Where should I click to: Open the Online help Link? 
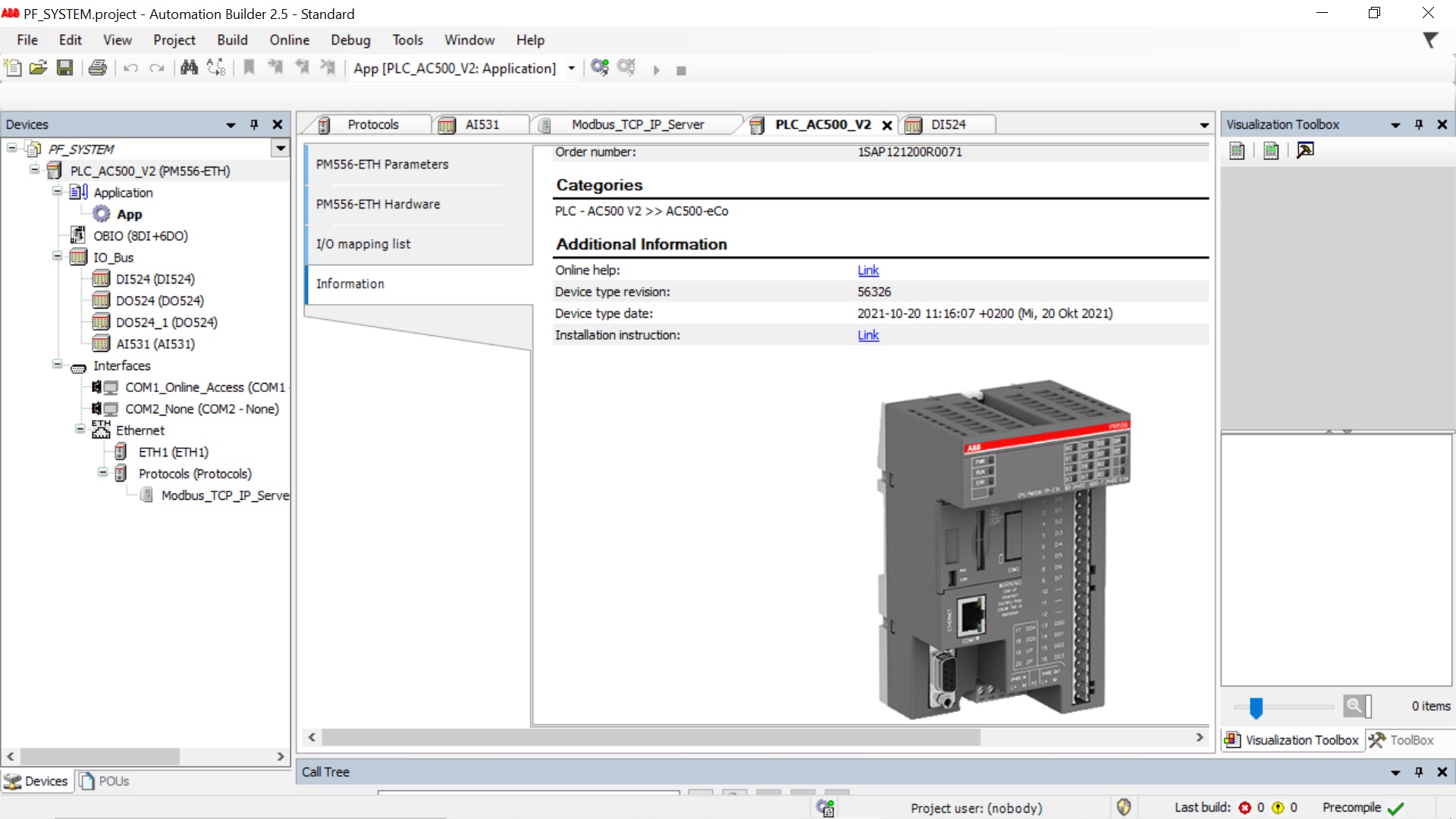coord(868,270)
